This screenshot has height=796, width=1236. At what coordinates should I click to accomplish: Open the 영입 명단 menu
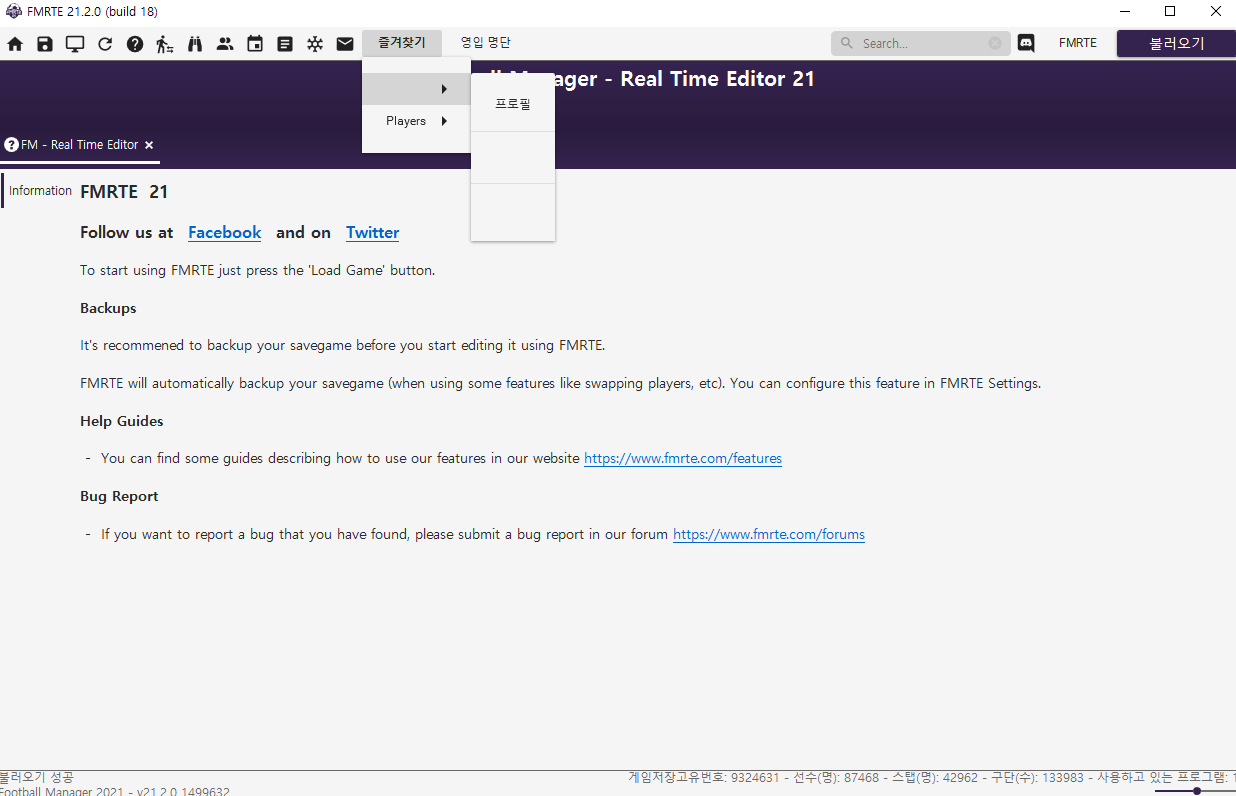[485, 43]
